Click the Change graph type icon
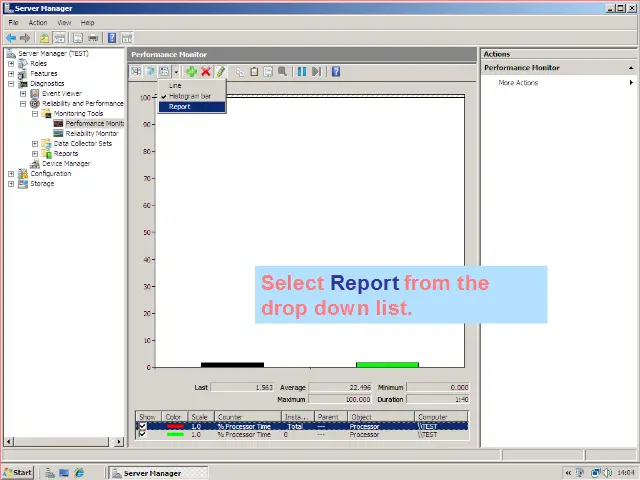Image resolution: width=640 pixels, height=480 pixels. pyautogui.click(x=164, y=72)
